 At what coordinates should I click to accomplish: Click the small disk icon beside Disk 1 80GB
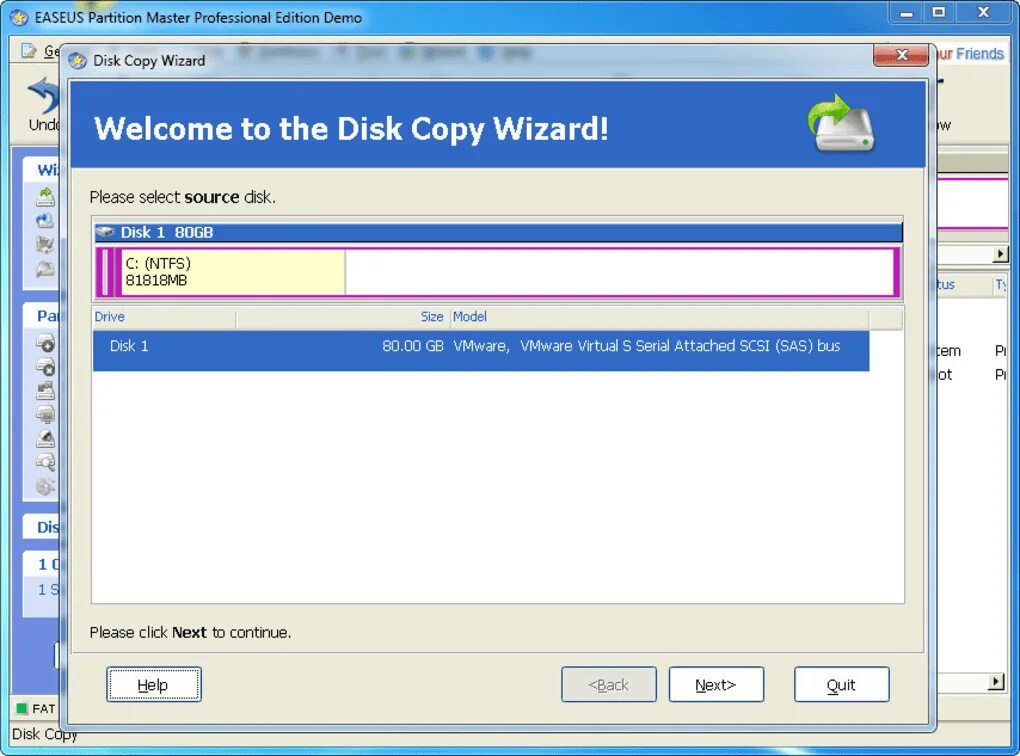tap(105, 232)
